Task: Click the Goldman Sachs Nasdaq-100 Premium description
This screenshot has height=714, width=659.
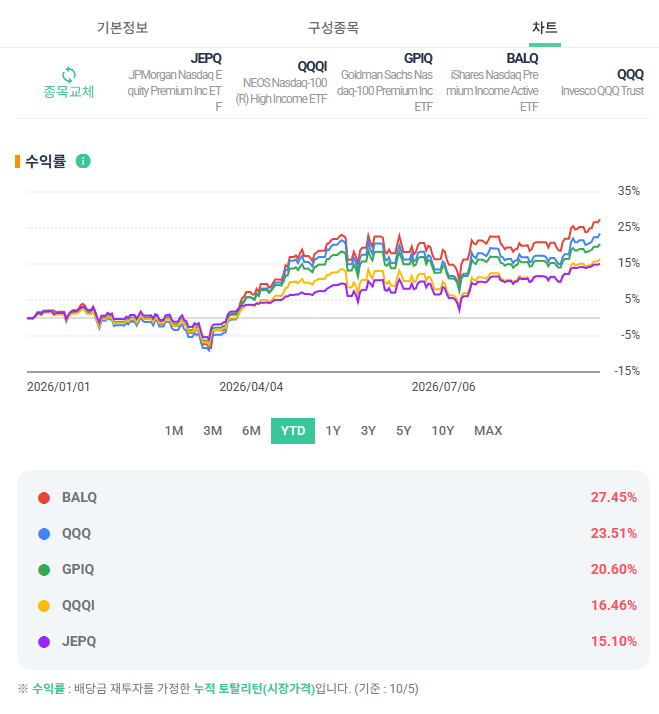Action: [385, 91]
